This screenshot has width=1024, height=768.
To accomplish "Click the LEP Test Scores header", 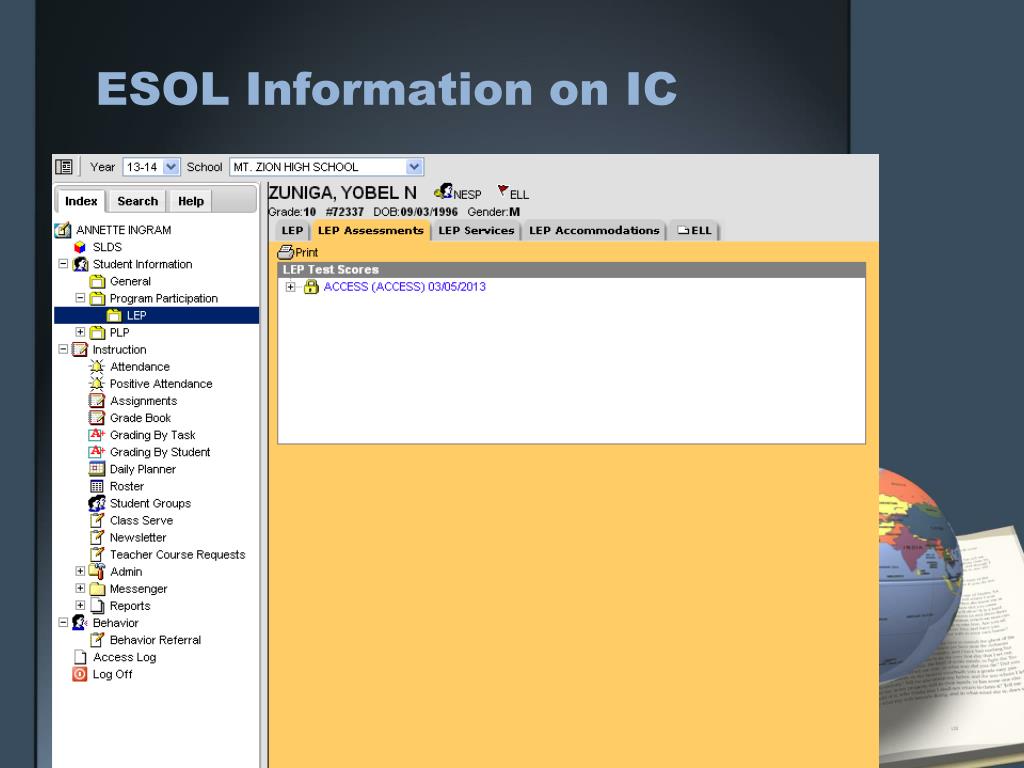I will click(571, 270).
